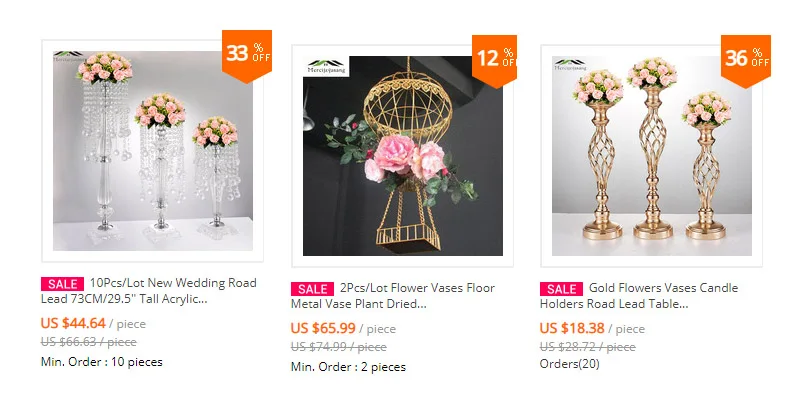Click the Orders(20) count

click(569, 364)
